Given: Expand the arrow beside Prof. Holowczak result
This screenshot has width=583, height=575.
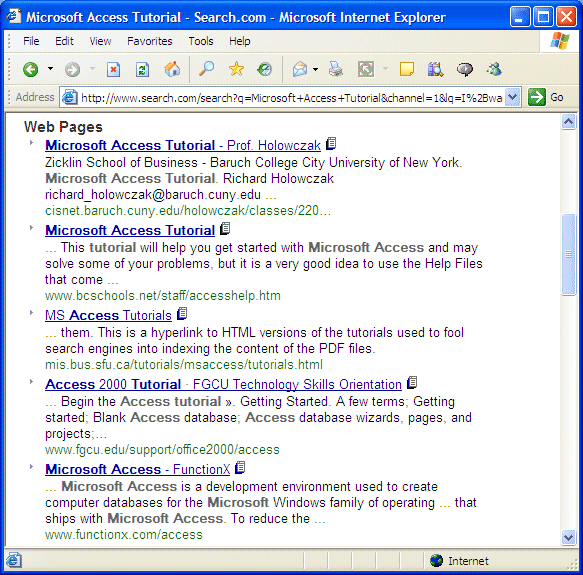Looking at the screenshot, I should point(32,142).
